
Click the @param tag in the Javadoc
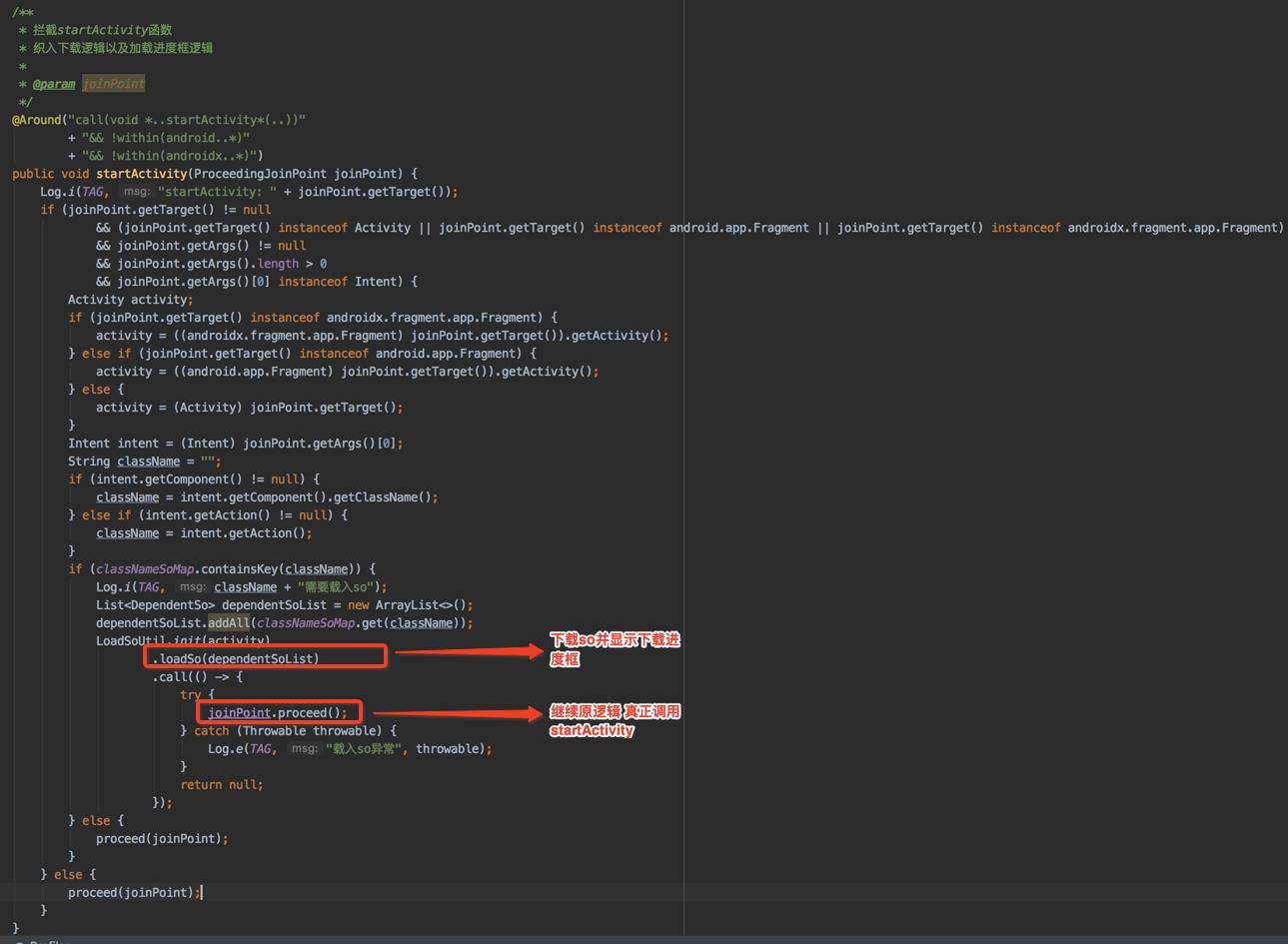pyautogui.click(x=54, y=84)
